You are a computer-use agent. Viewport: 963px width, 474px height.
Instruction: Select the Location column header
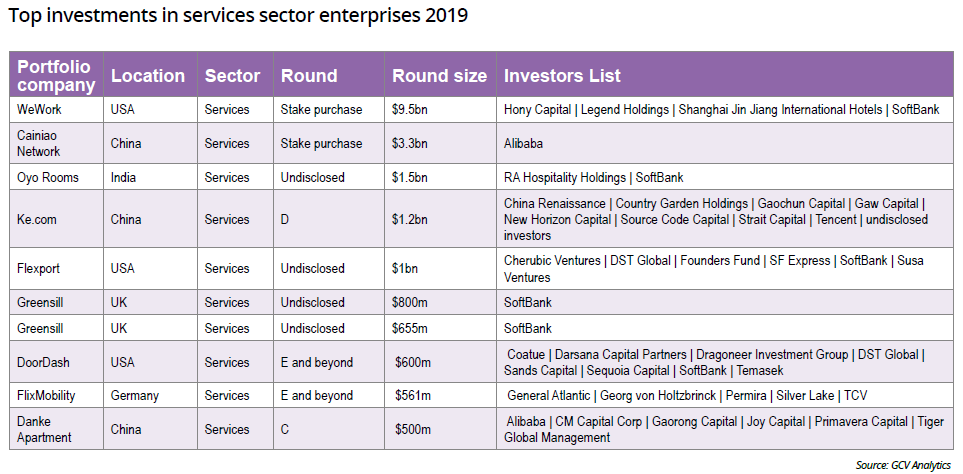click(x=148, y=76)
